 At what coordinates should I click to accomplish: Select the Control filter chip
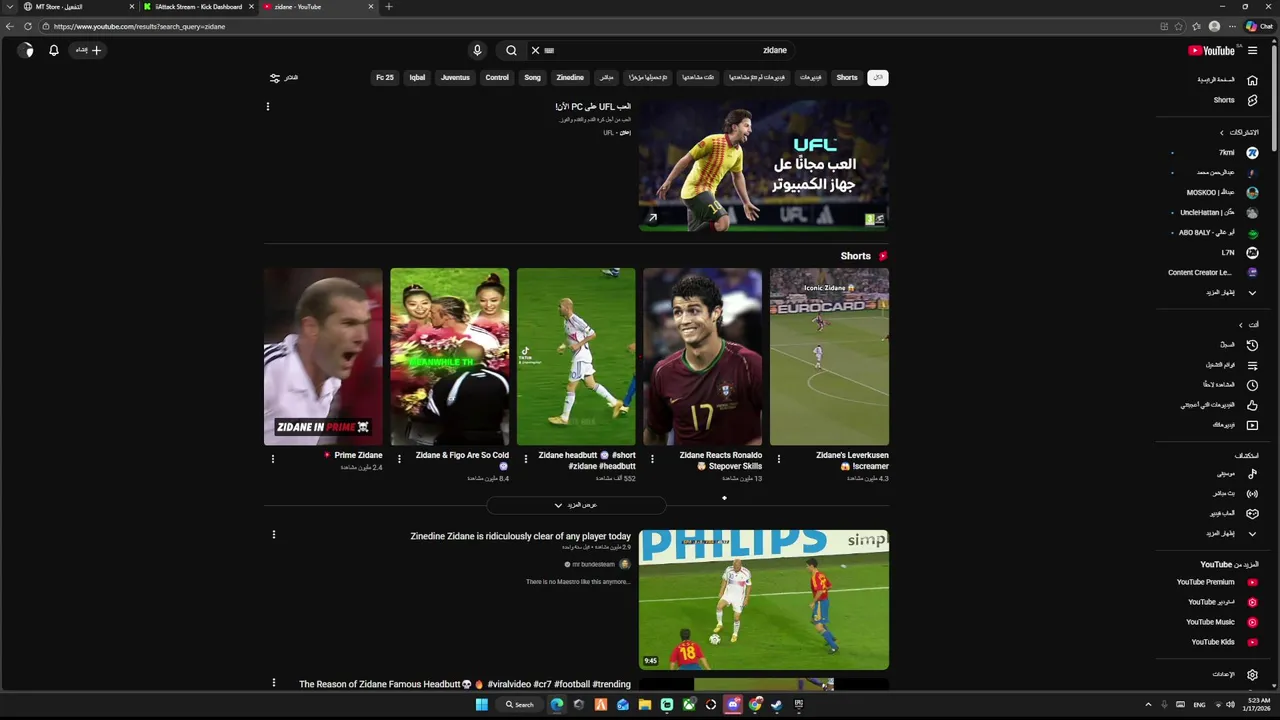pyautogui.click(x=497, y=77)
